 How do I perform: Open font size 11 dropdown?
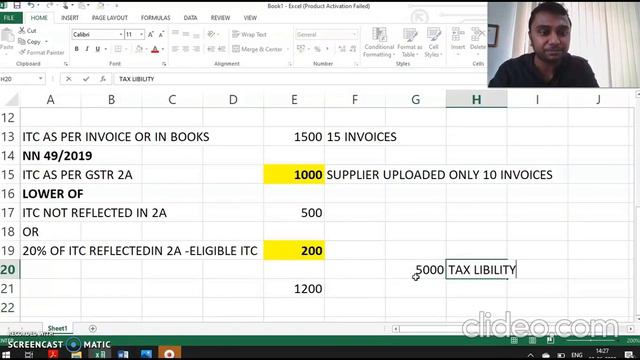tap(141, 35)
